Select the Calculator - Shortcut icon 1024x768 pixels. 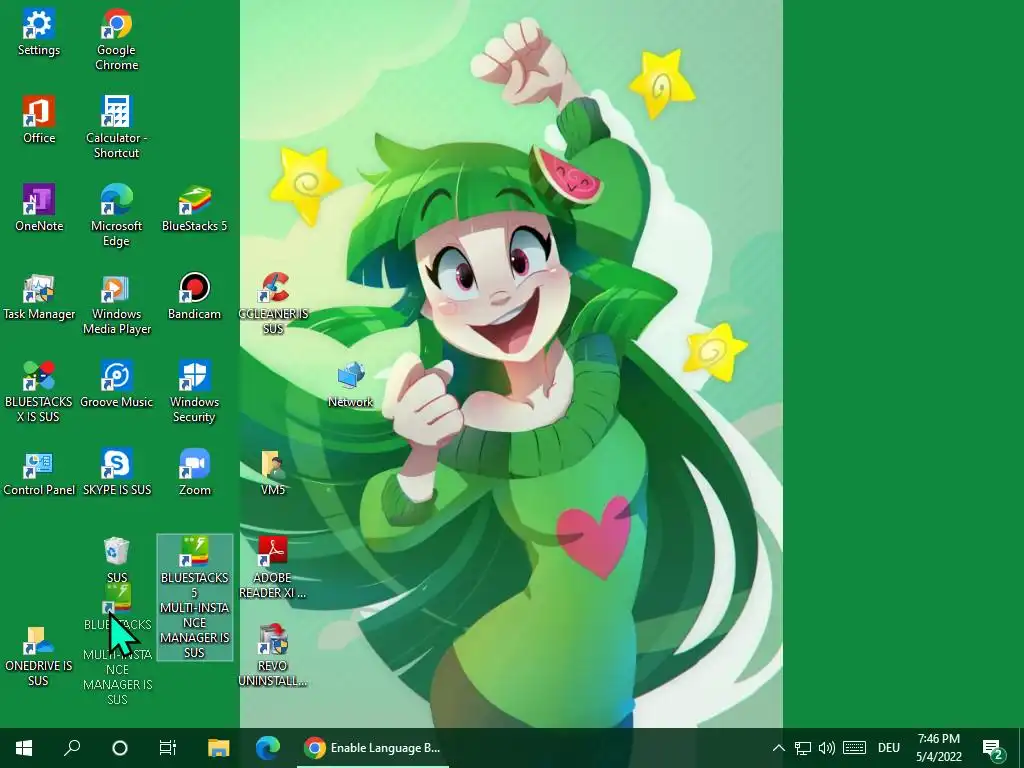pos(116,128)
